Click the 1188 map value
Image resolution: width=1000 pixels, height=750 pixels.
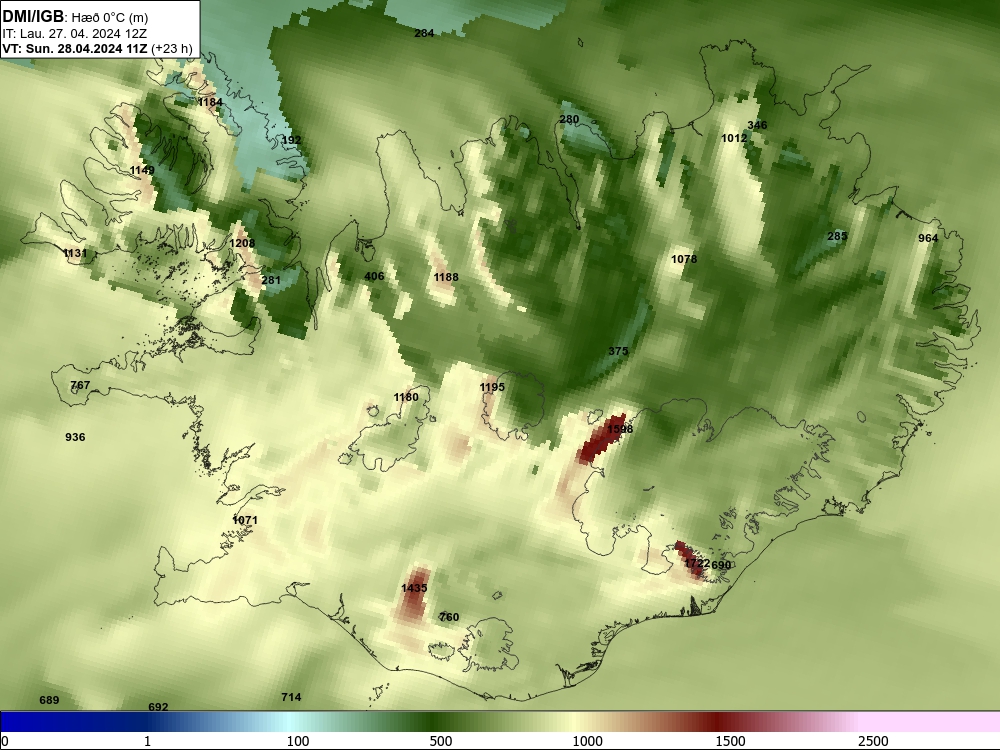[x=446, y=277]
